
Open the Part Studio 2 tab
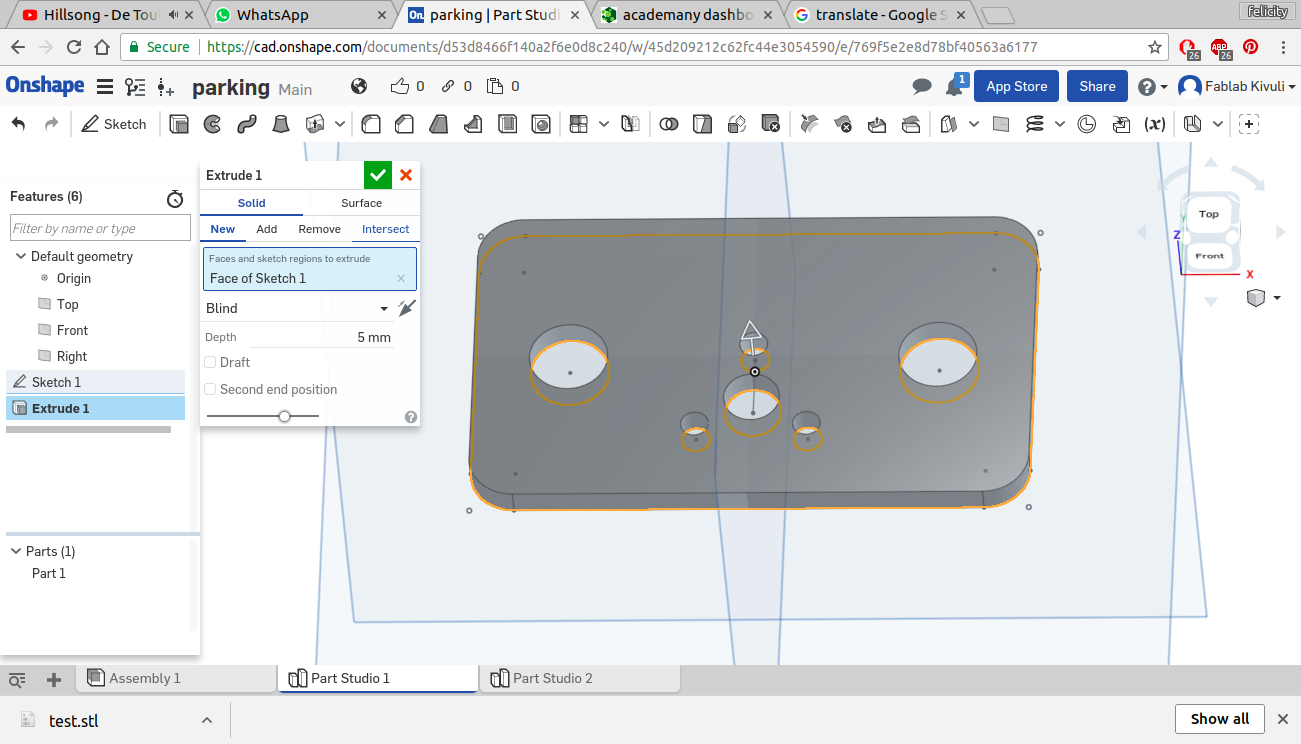point(552,678)
